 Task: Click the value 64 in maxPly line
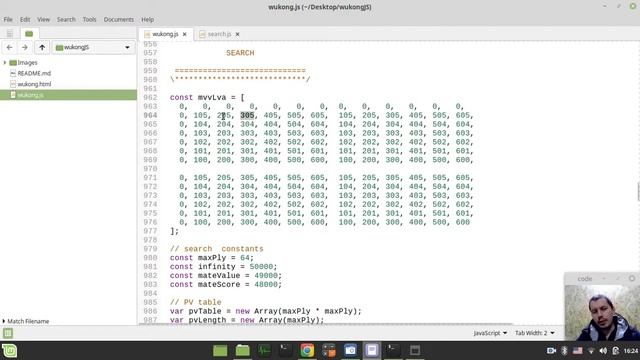point(244,258)
